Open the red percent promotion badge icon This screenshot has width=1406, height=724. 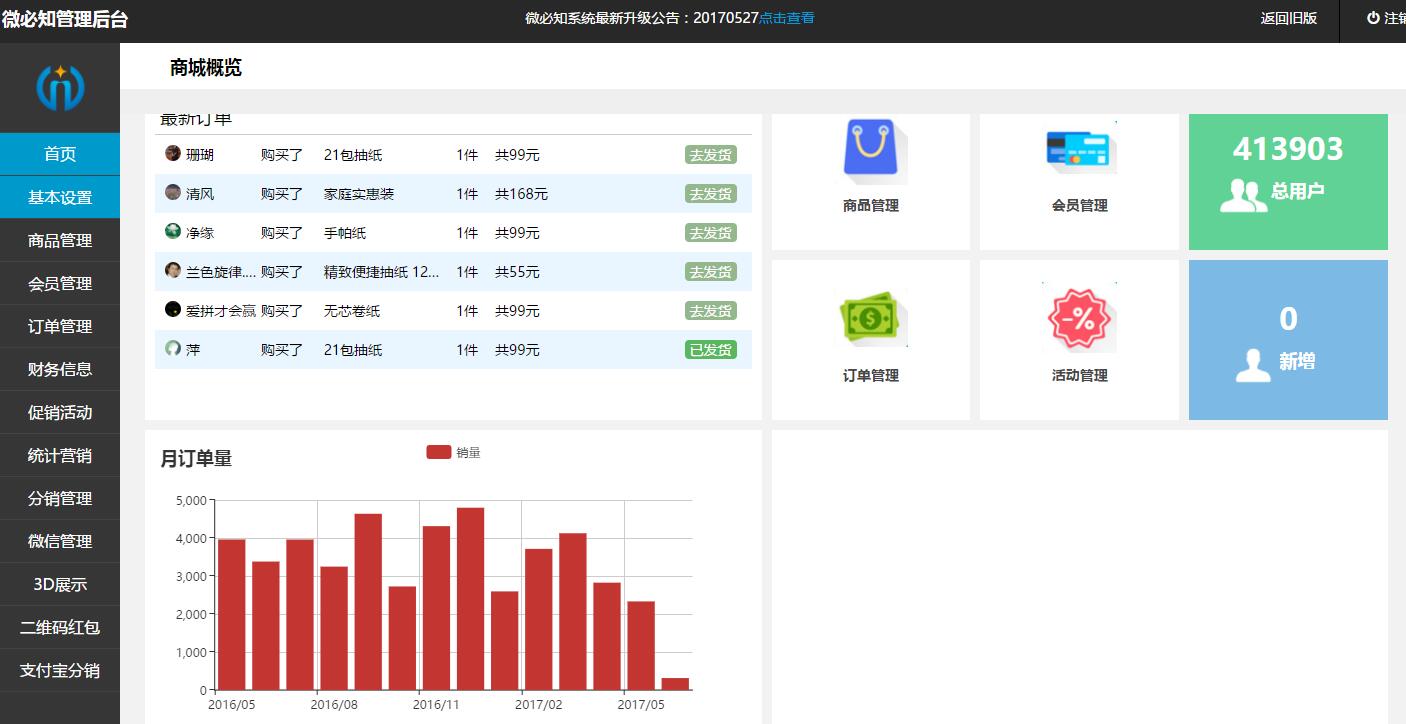pyautogui.click(x=1078, y=319)
